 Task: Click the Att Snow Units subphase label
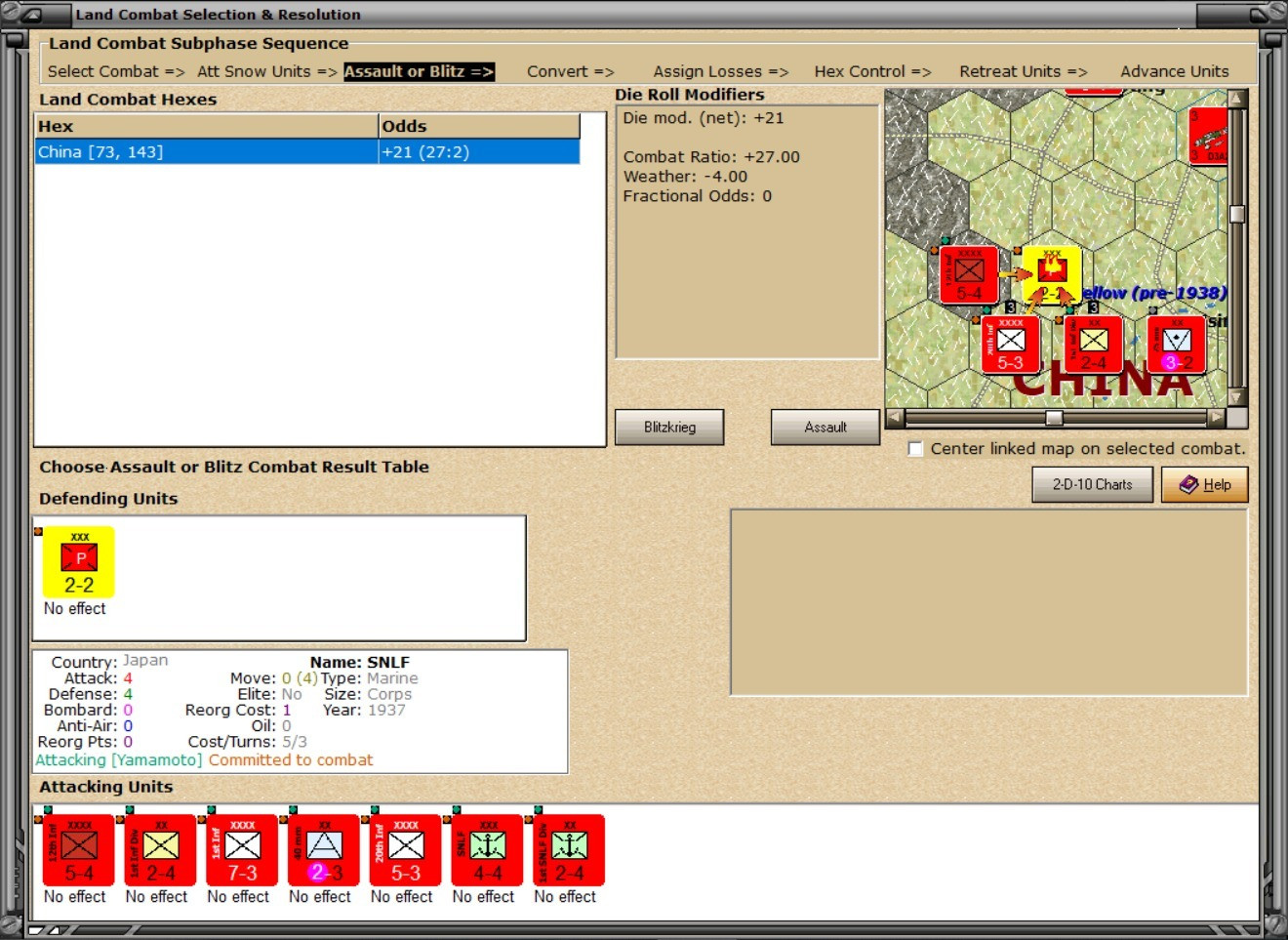pos(267,71)
